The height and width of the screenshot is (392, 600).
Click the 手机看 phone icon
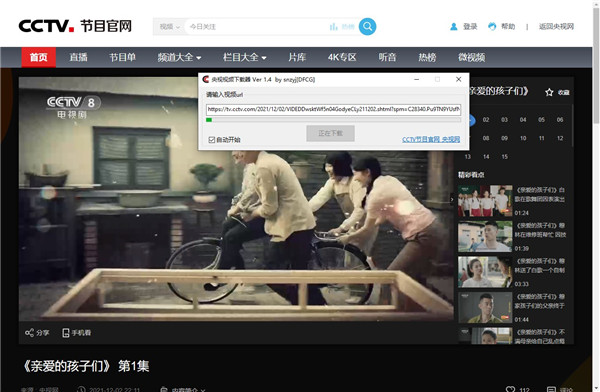pyautogui.click(x=65, y=332)
